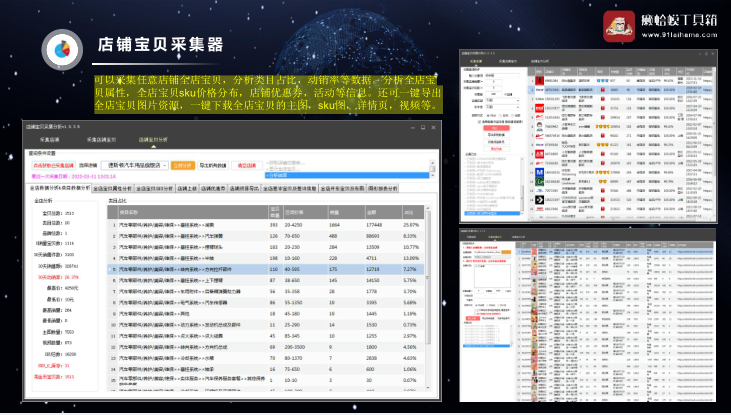Click the red 30-day sell-through rate statistic
Screen dimensions: 731x415
click(58, 277)
